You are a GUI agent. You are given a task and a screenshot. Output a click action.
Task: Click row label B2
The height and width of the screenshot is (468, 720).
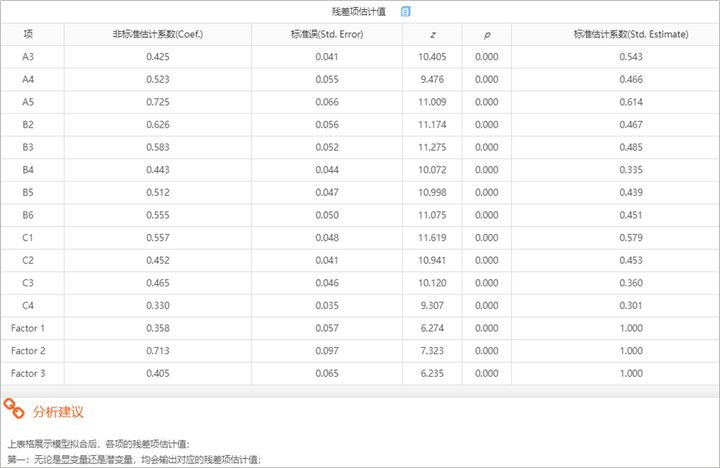tap(28, 124)
